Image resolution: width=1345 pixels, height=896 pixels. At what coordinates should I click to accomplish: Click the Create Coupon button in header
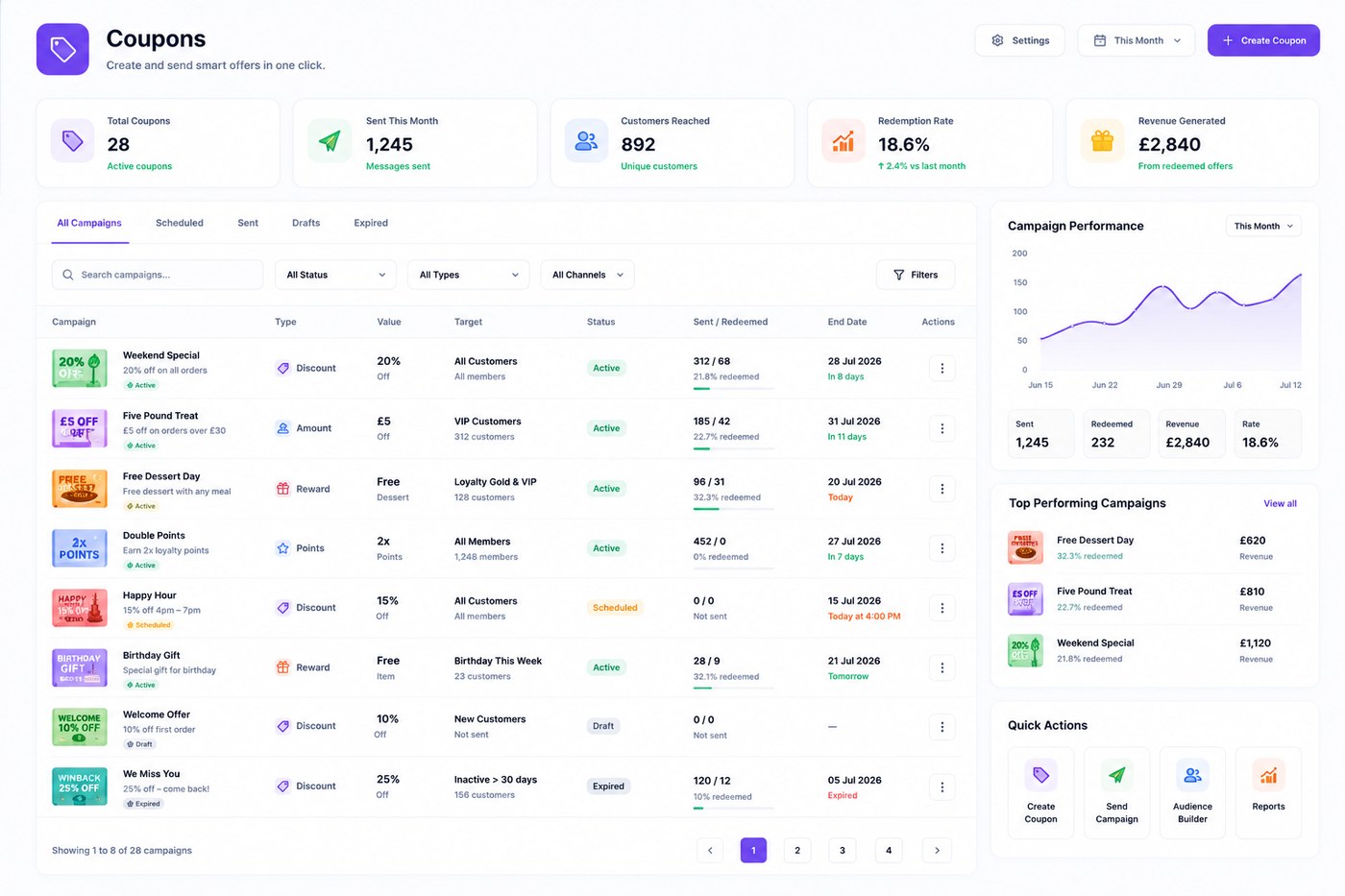tap(1263, 40)
